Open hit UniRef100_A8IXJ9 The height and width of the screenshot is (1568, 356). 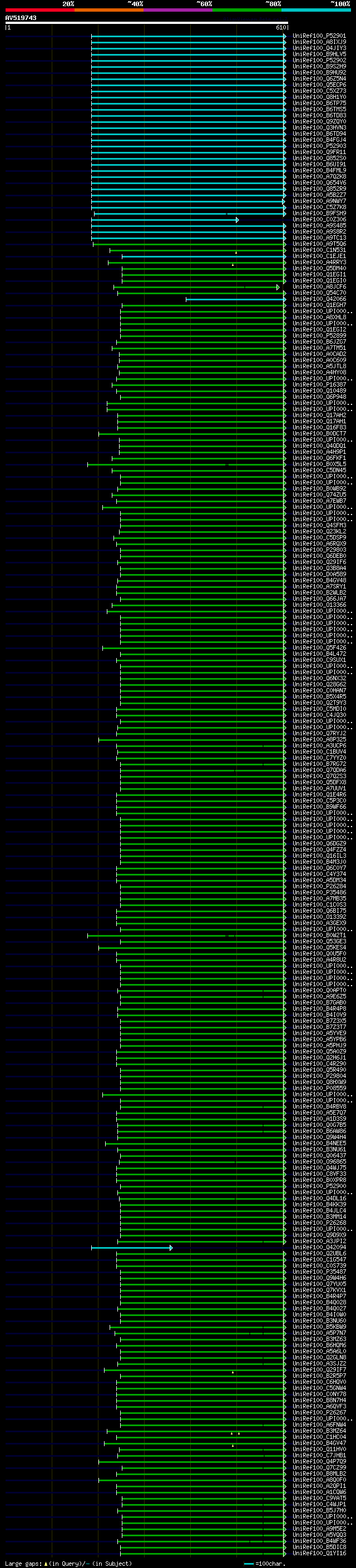tap(319, 42)
